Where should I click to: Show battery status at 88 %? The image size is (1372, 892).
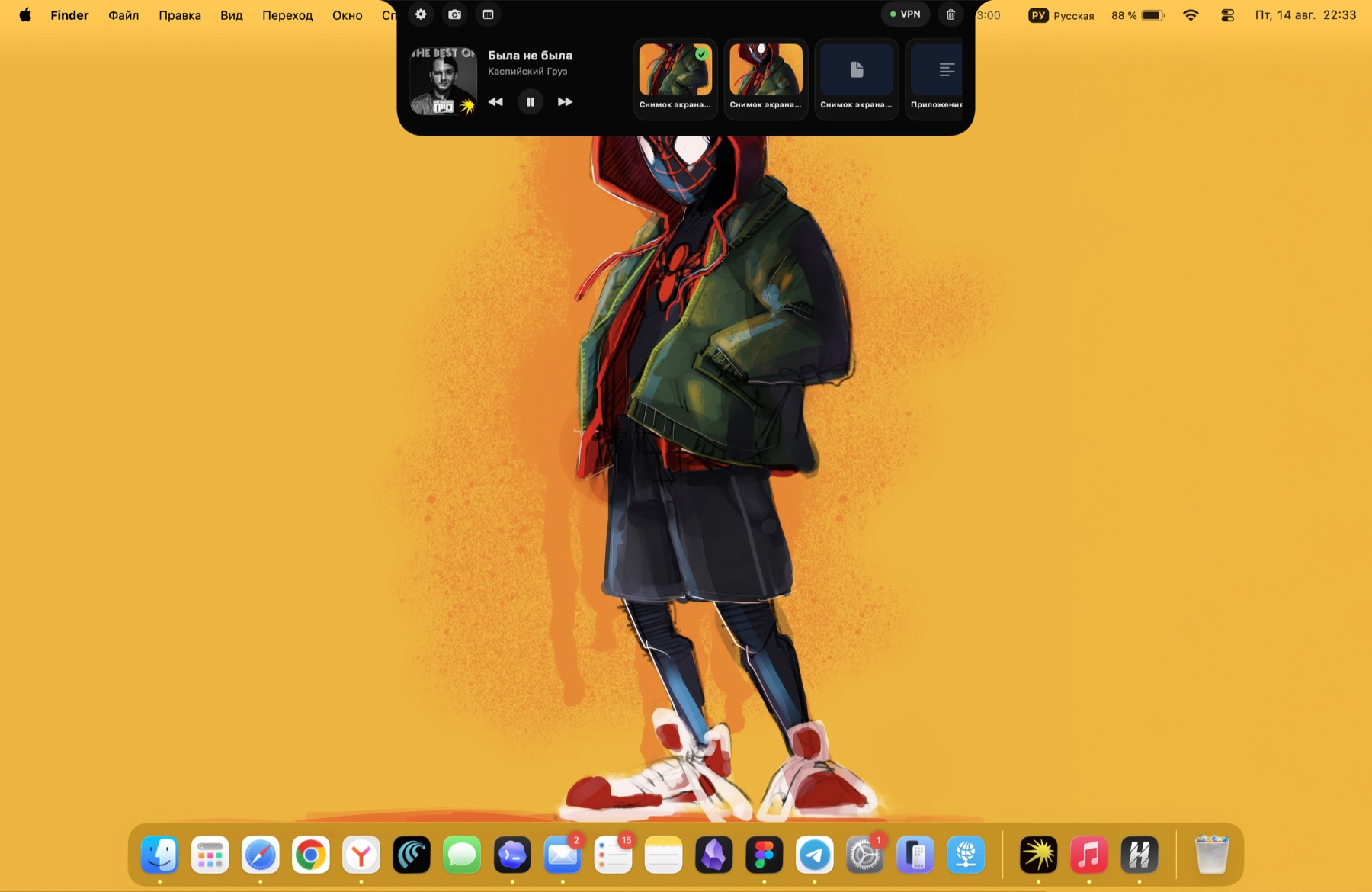1138,15
